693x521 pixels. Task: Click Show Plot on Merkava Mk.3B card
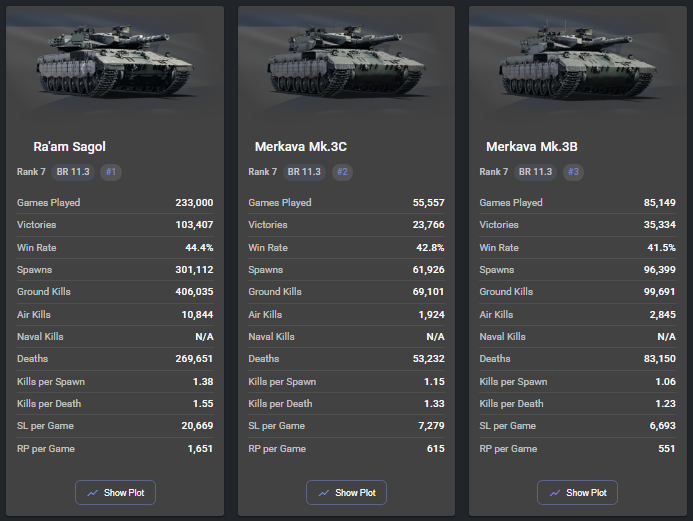577,492
